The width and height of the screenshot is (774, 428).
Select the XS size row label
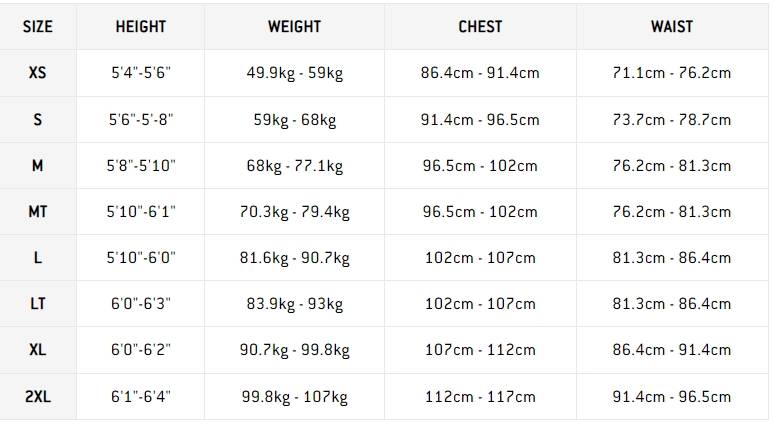[x=38, y=73]
